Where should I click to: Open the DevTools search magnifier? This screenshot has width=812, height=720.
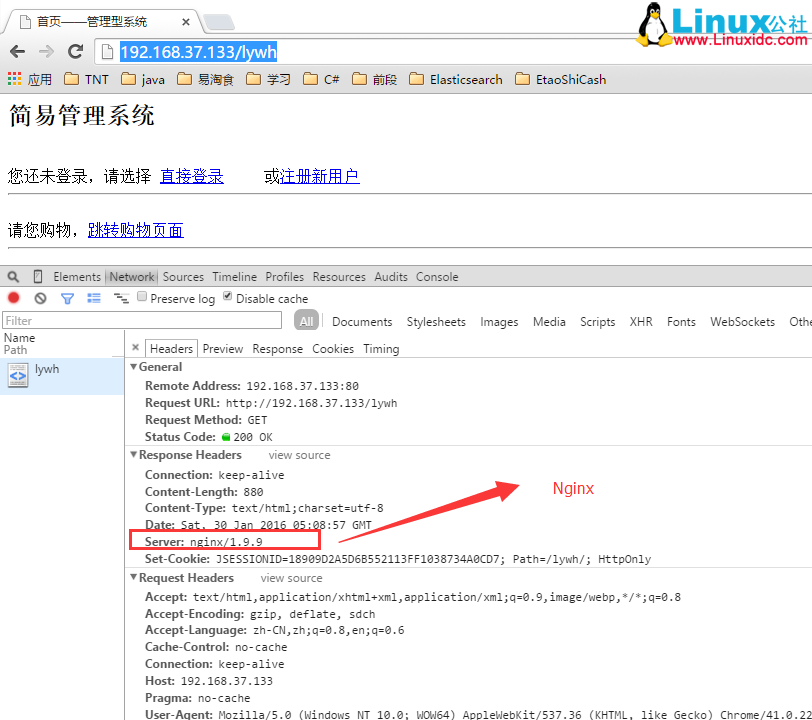12,276
